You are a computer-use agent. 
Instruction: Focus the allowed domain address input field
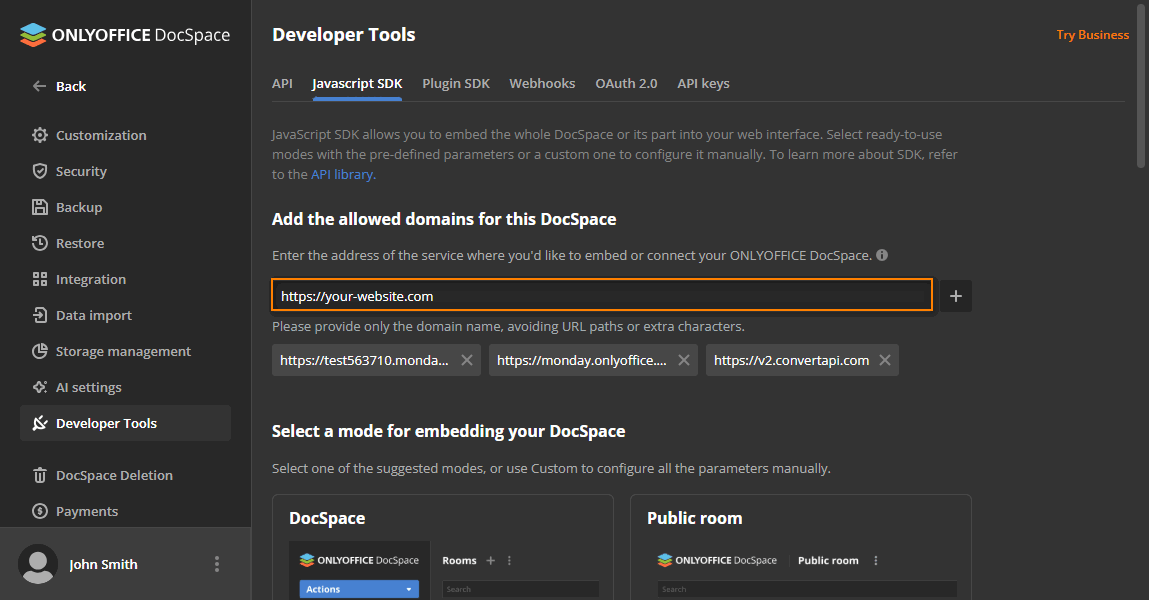click(602, 296)
